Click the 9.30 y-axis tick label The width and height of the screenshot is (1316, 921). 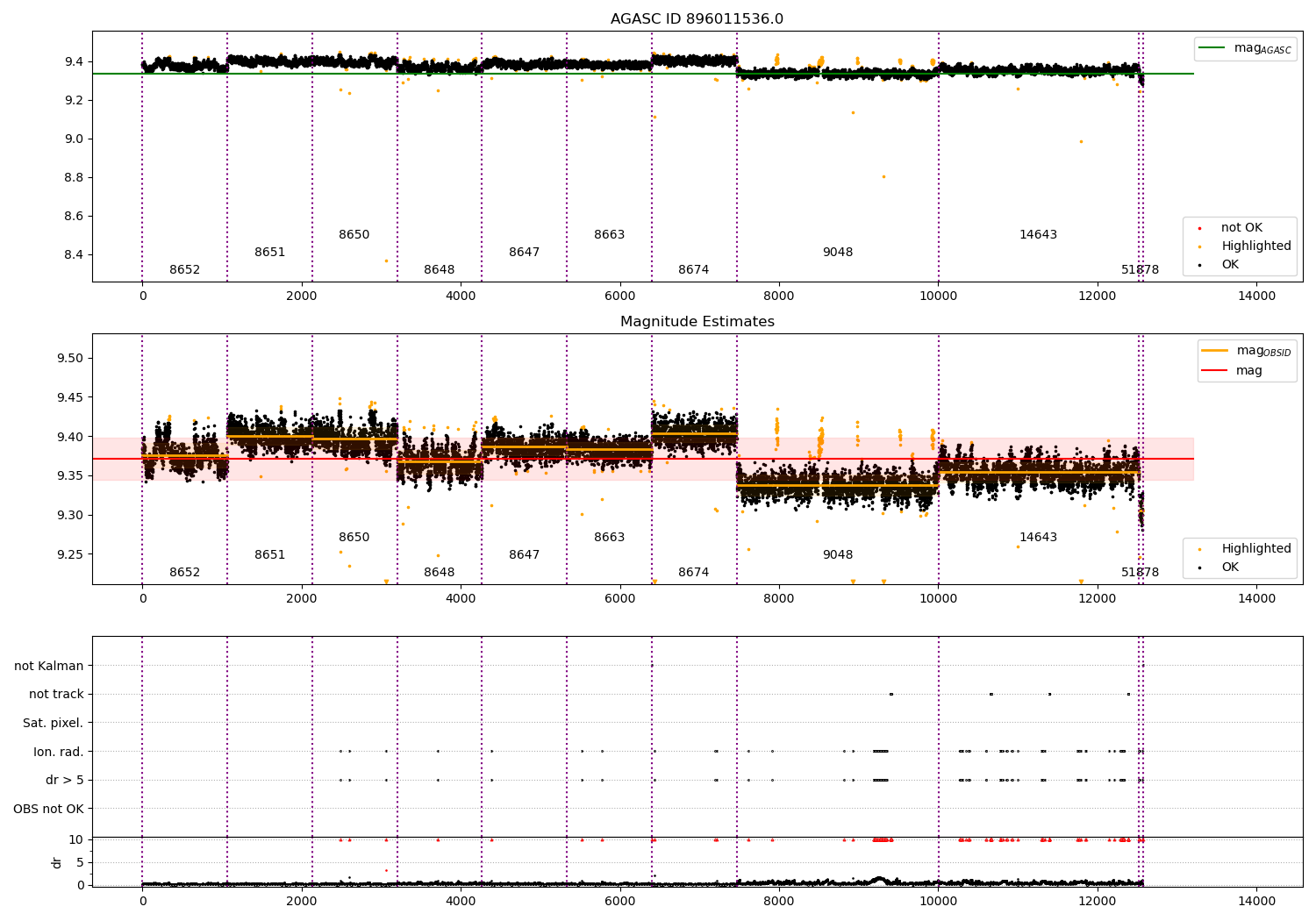click(71, 516)
